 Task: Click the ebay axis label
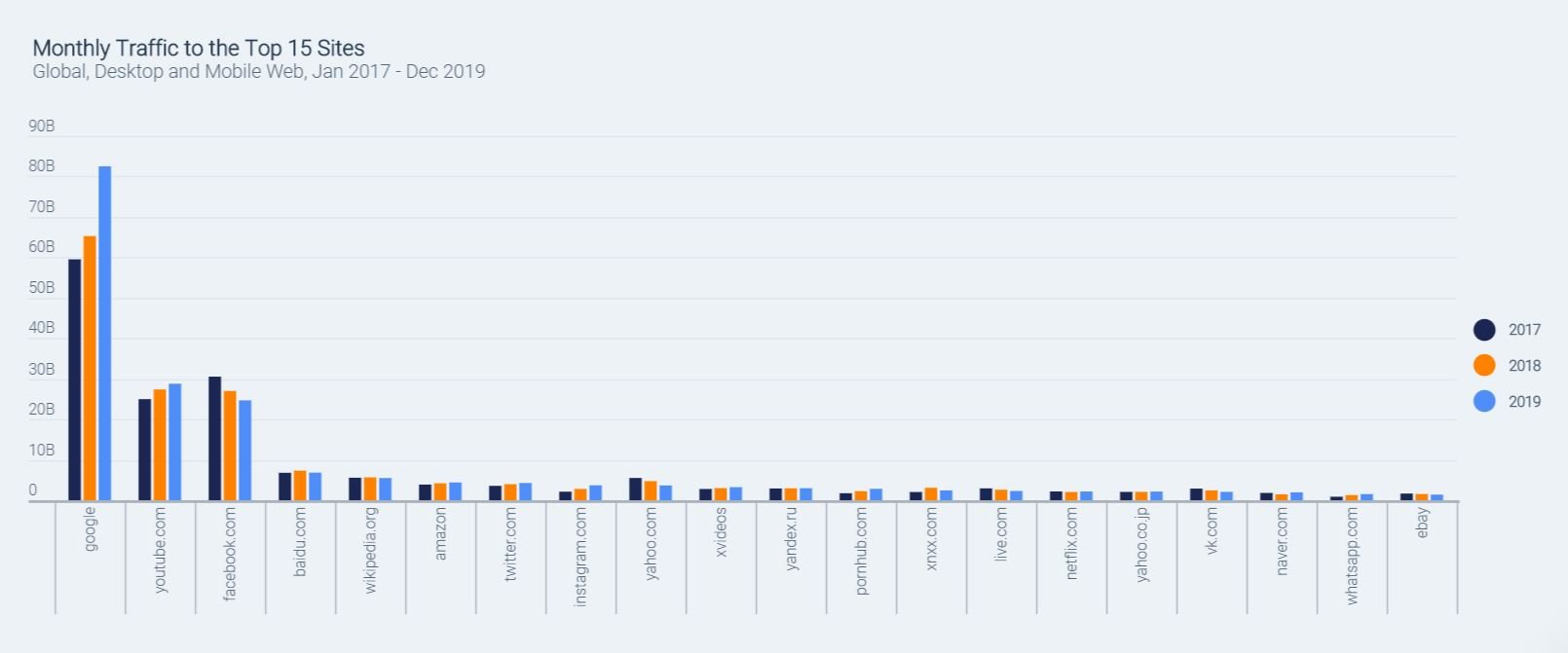click(1423, 523)
